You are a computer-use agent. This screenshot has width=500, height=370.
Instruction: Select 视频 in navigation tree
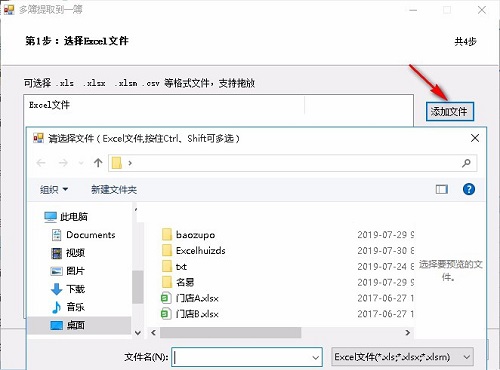pyautogui.click(x=68, y=253)
